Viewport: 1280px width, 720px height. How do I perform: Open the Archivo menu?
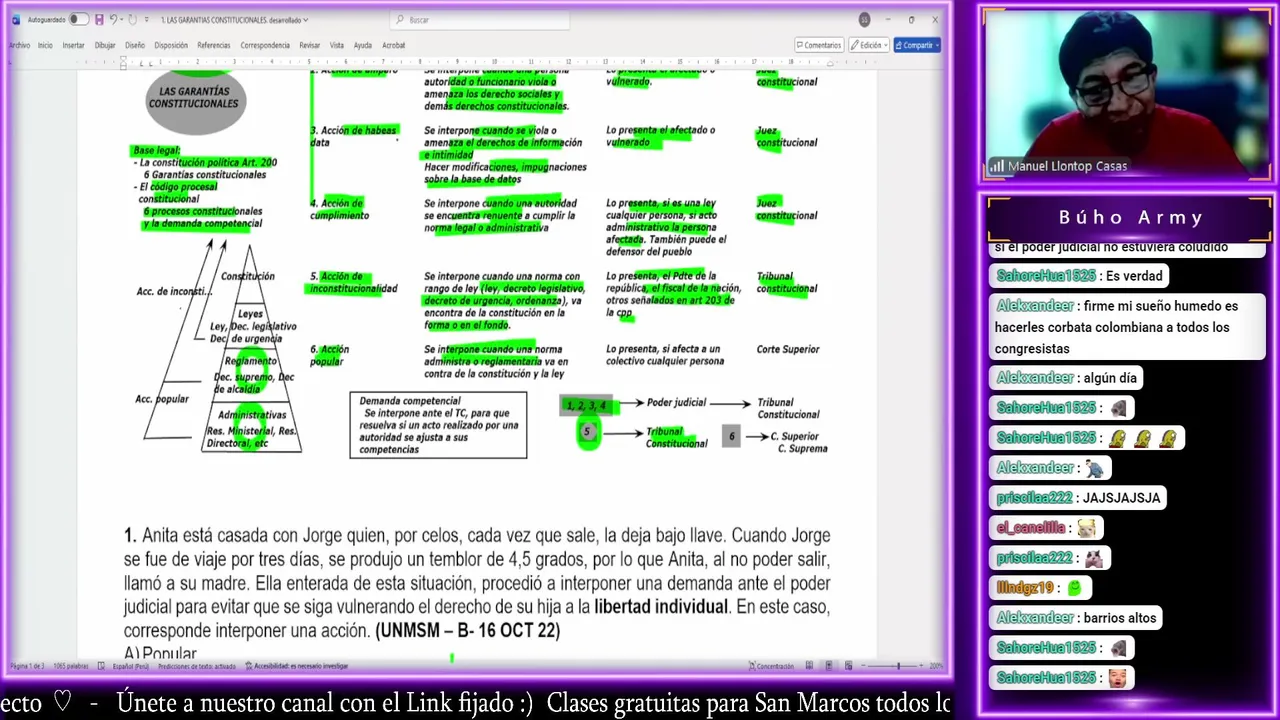point(19,45)
